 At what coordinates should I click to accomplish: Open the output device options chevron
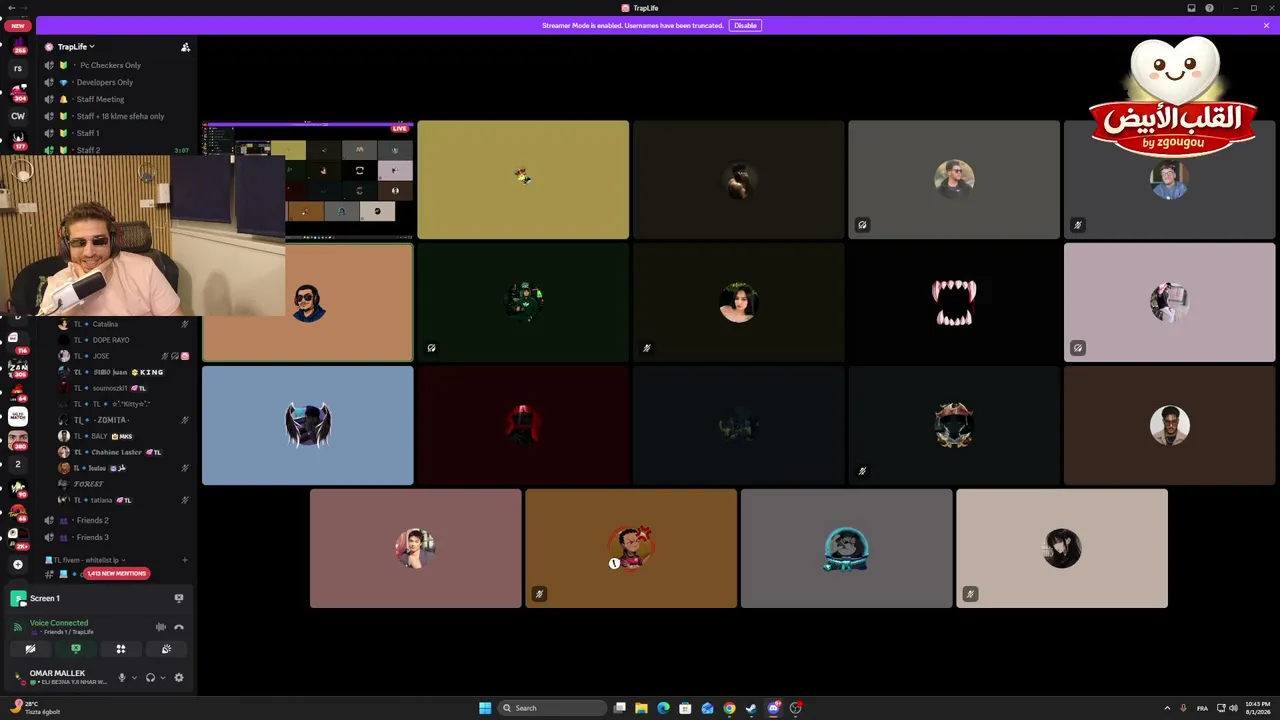tap(163, 677)
